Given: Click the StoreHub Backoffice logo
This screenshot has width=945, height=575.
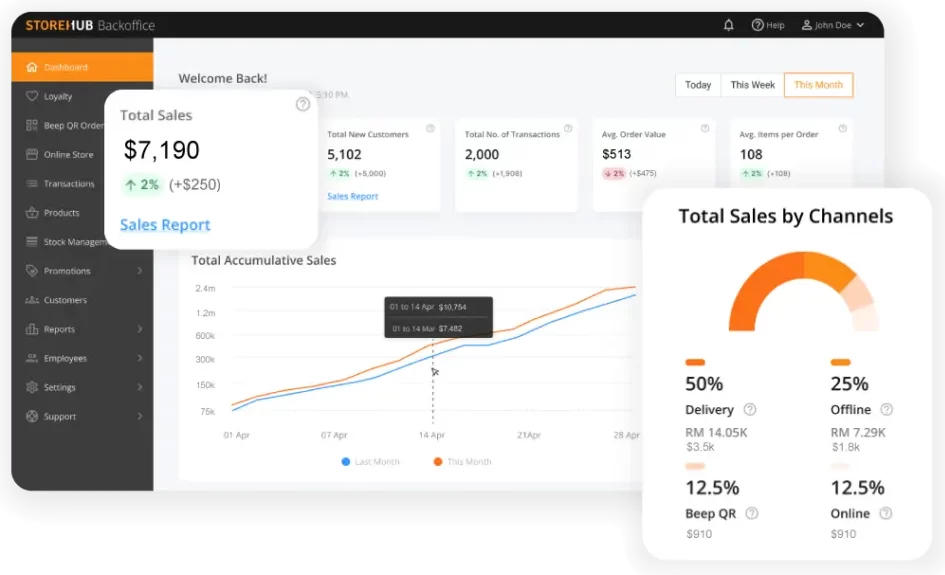Looking at the screenshot, I should point(90,25).
